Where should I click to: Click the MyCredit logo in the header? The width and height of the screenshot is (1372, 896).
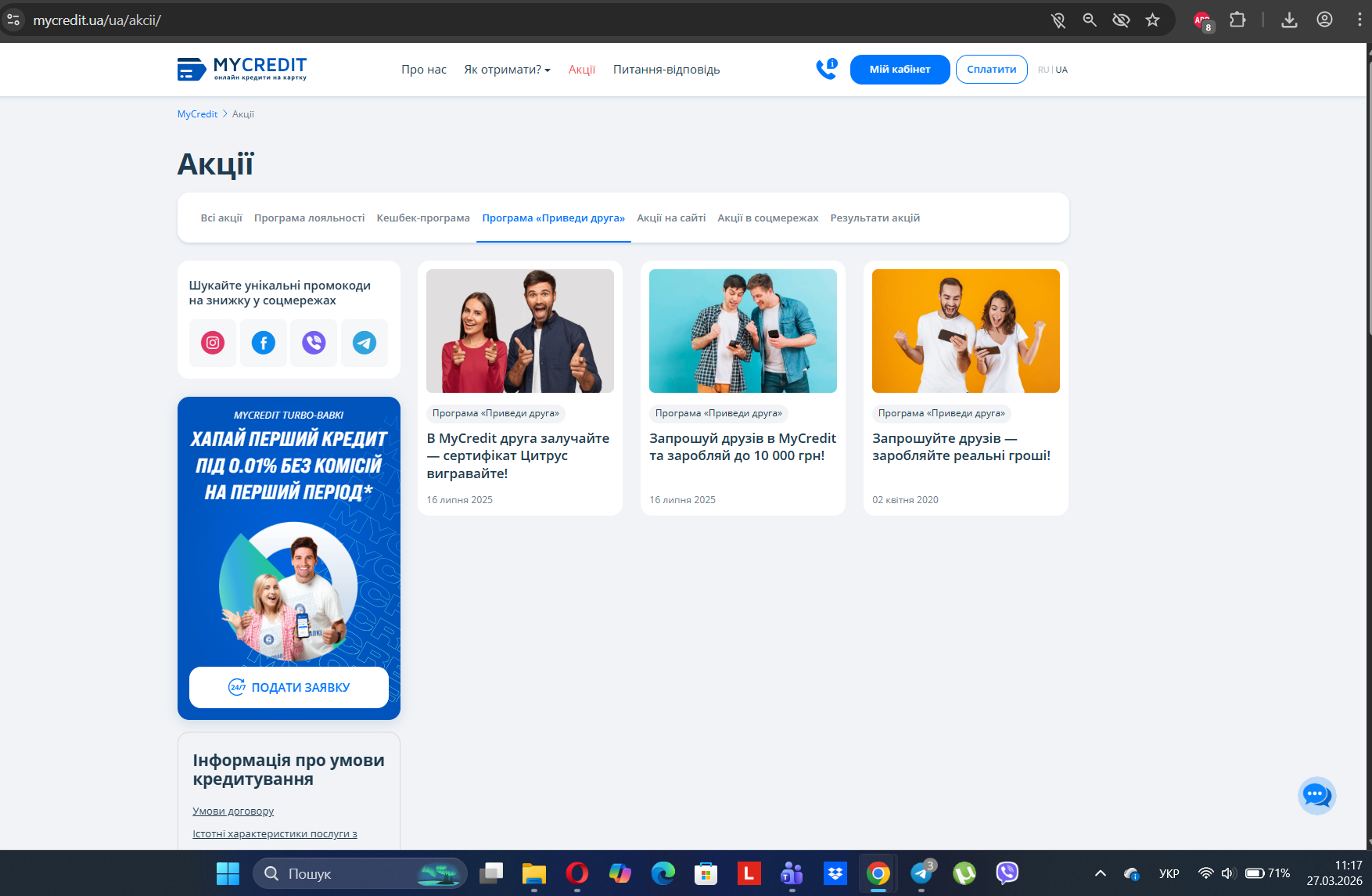242,69
